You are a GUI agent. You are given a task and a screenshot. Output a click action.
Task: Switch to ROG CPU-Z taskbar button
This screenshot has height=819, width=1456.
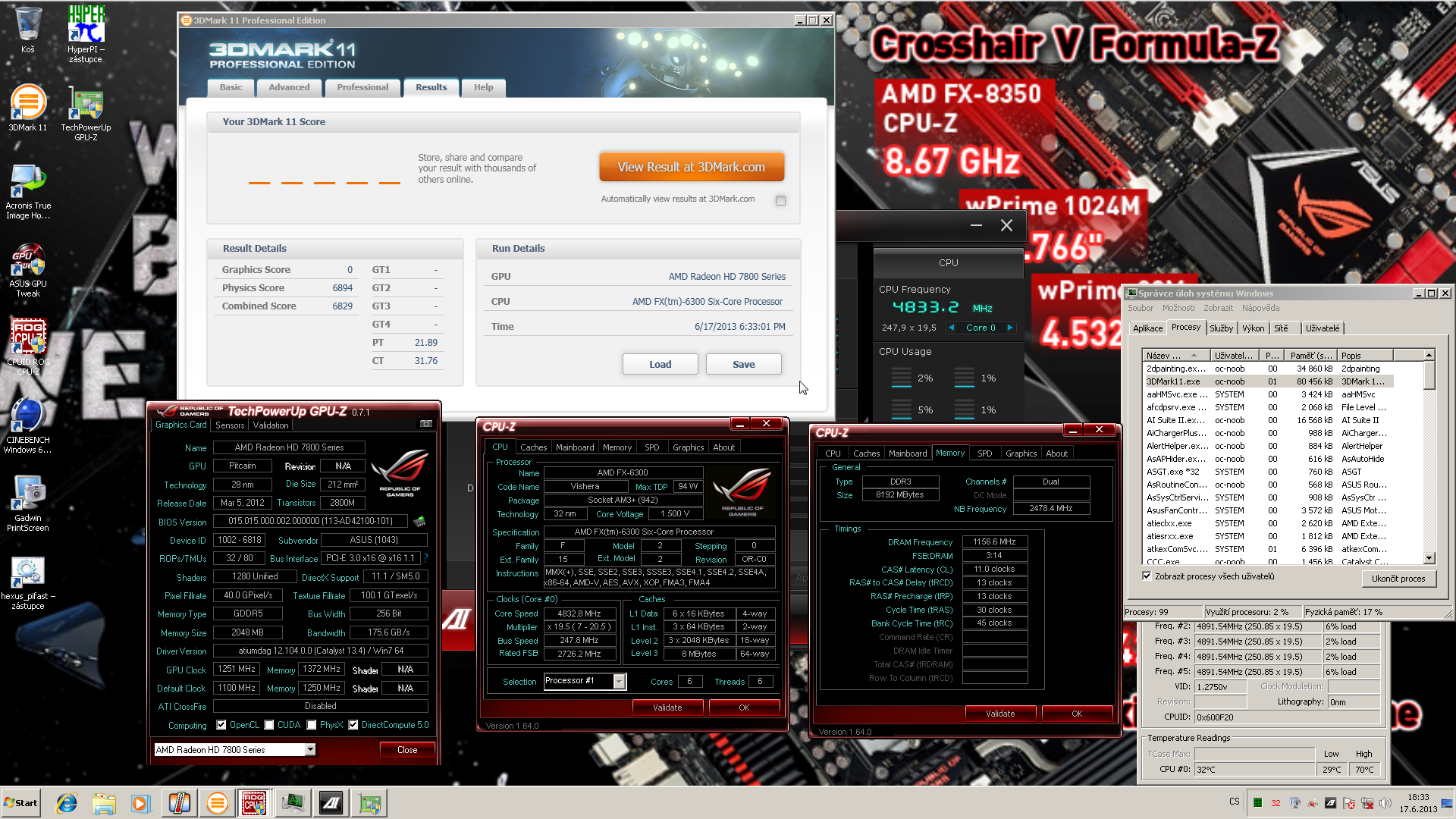tap(254, 803)
